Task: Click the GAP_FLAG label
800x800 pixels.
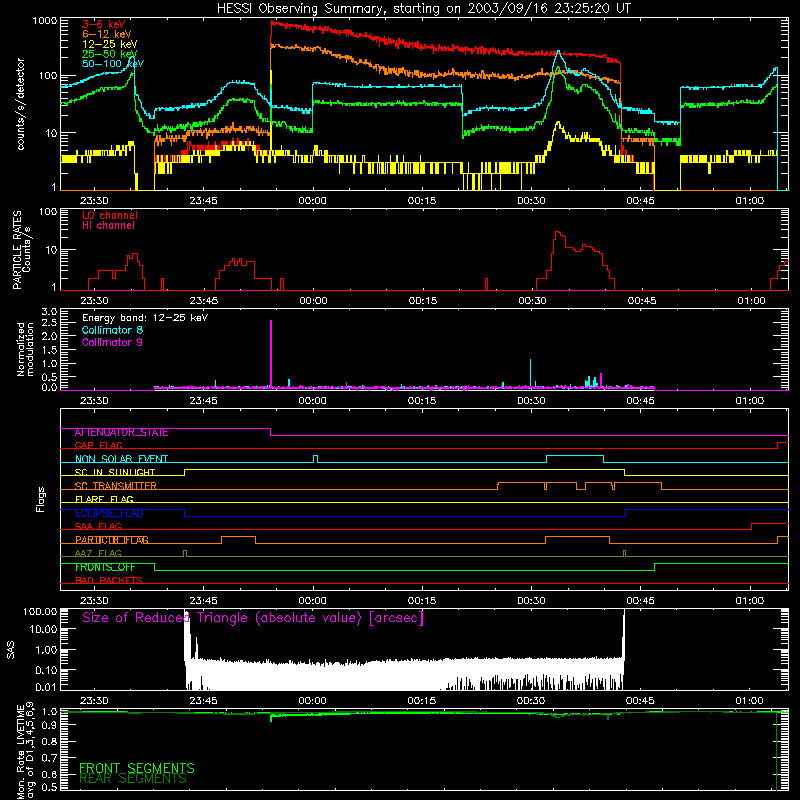Action: point(98,445)
